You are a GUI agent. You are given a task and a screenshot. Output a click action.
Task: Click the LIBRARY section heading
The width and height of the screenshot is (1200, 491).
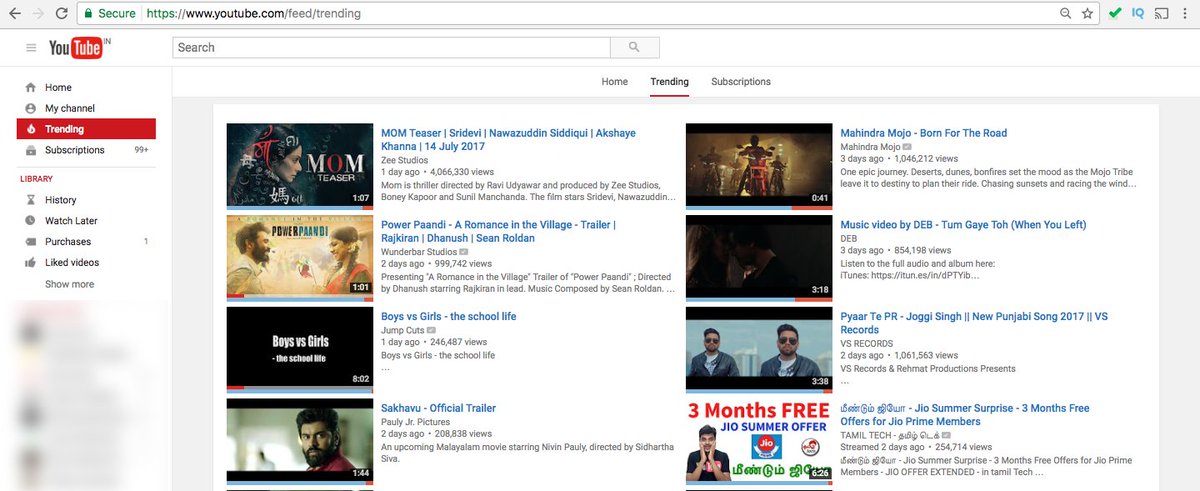coord(36,179)
